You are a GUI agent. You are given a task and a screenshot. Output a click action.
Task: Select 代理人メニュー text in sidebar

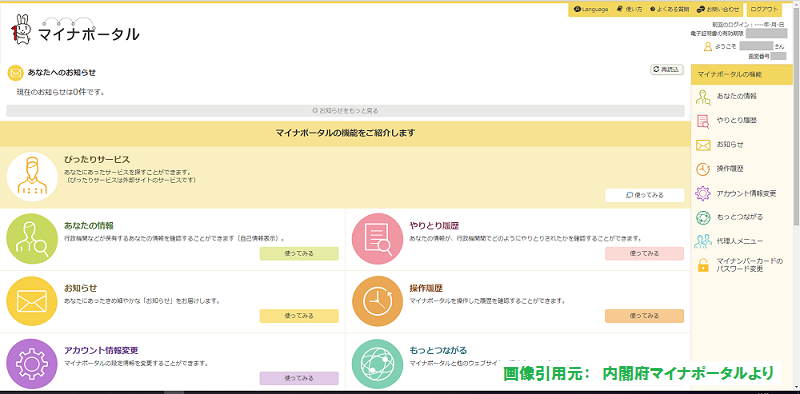pyautogui.click(x=740, y=240)
